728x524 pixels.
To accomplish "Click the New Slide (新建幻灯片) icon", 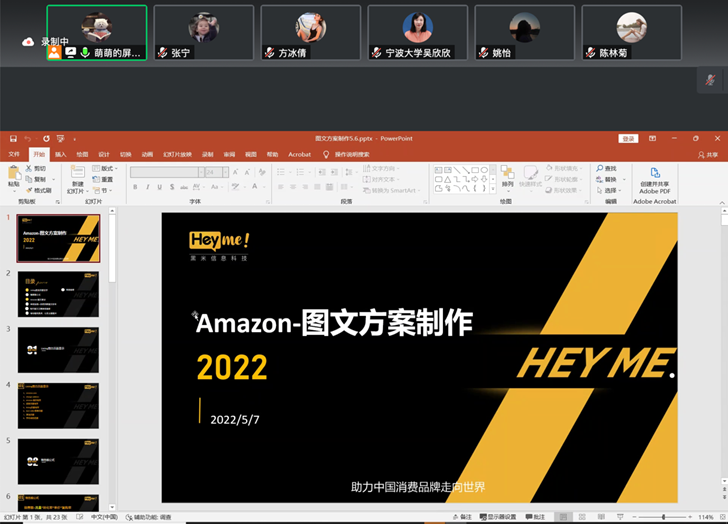I will pos(78,175).
